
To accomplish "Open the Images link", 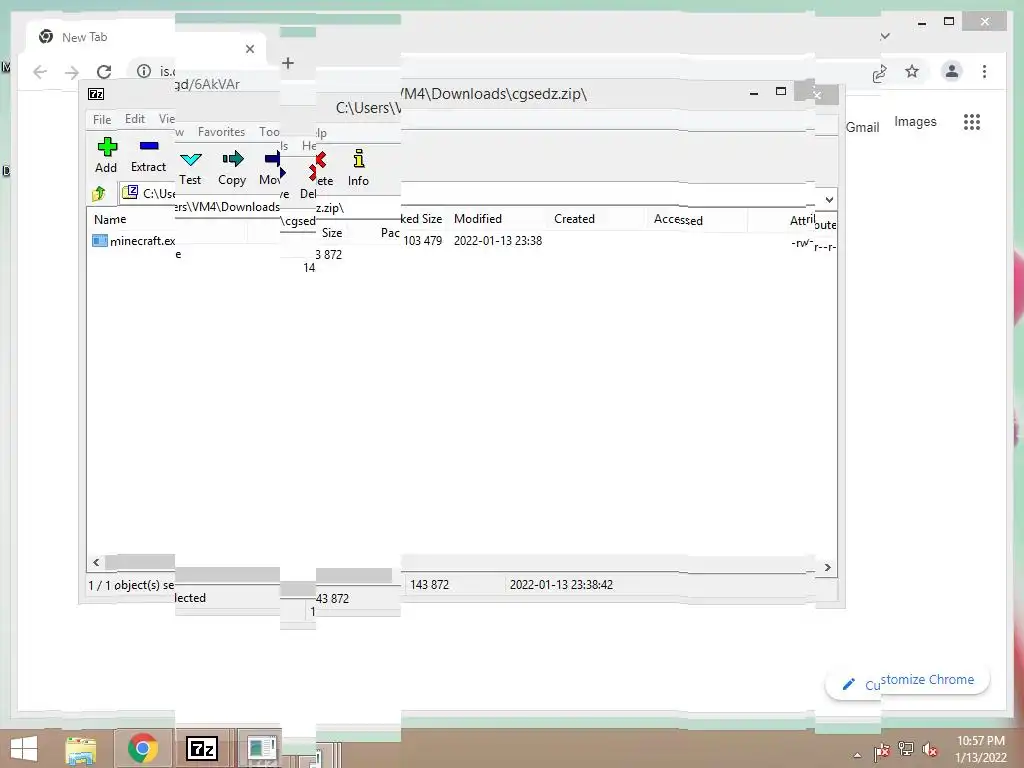I will click(x=915, y=121).
